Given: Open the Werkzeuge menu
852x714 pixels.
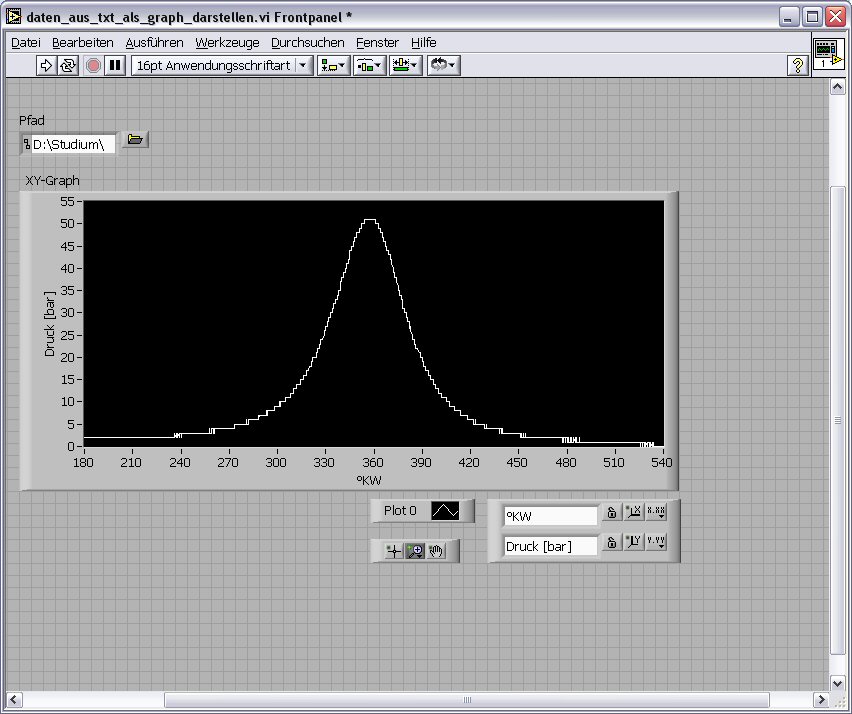Looking at the screenshot, I should tap(227, 42).
